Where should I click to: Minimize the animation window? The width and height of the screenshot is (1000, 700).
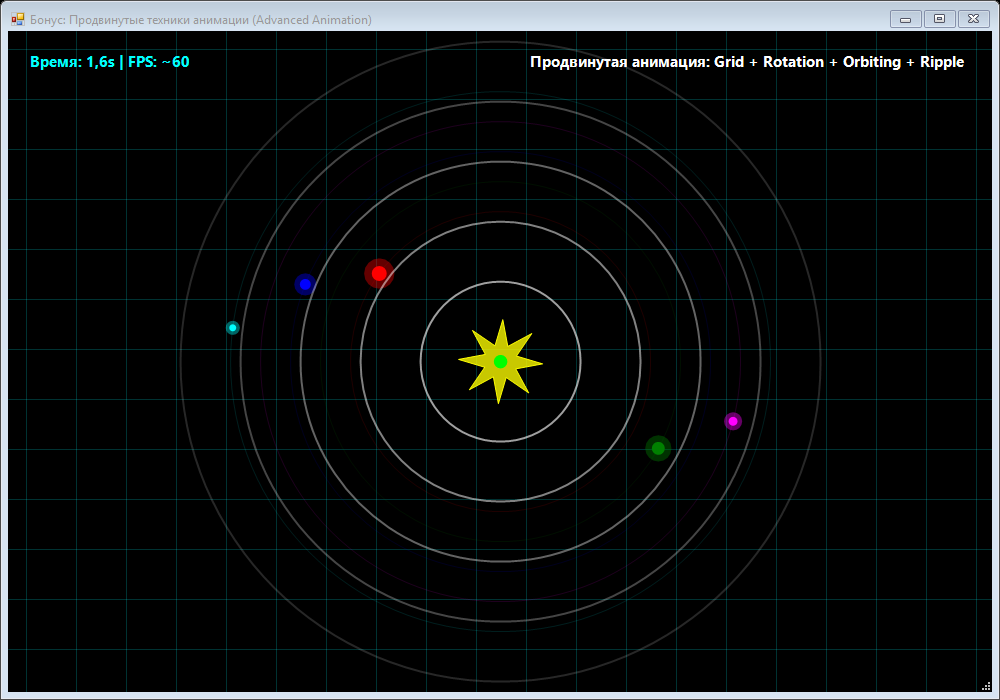pyautogui.click(x=906, y=19)
